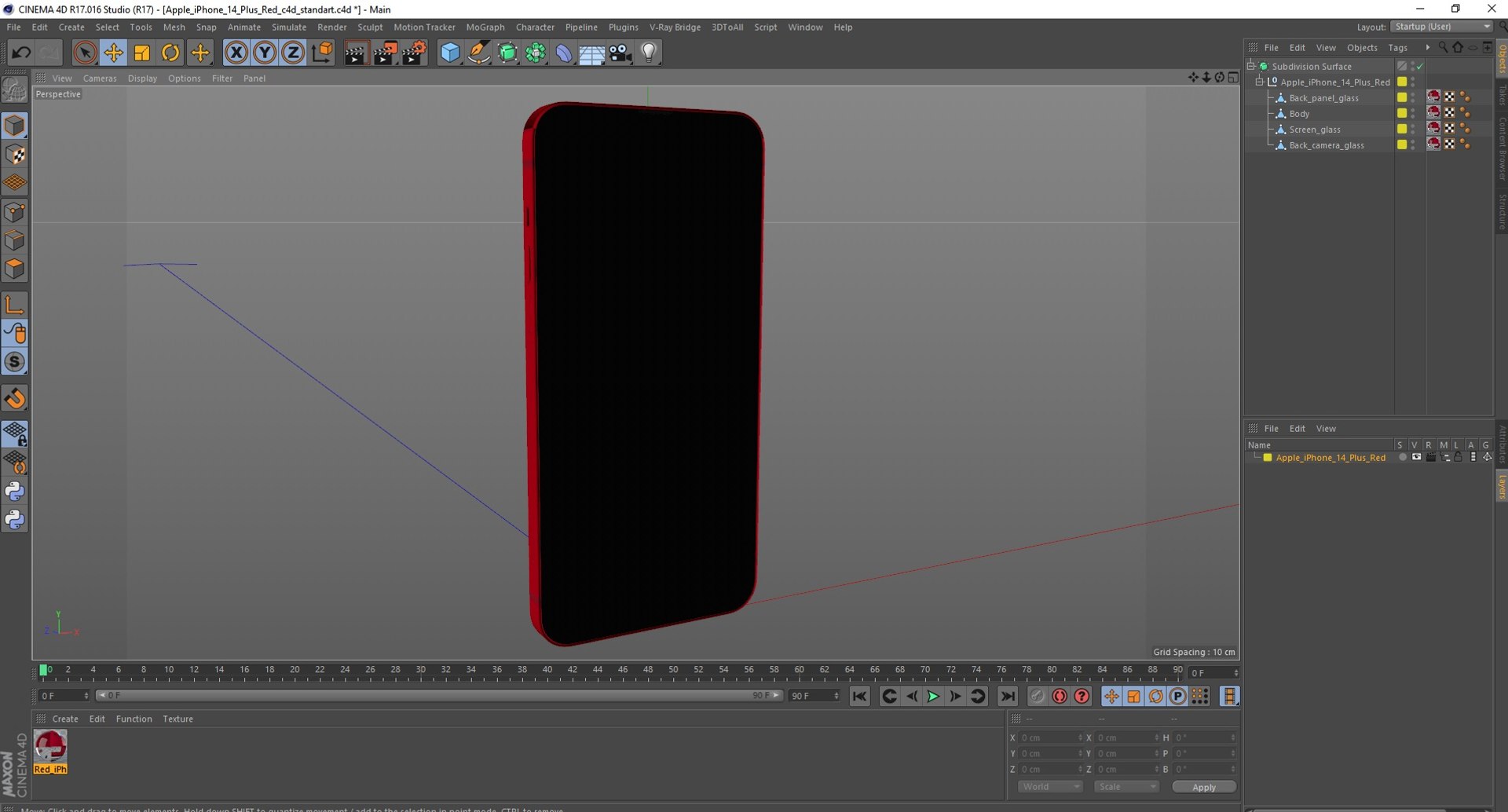
Task: Enable Points mode
Action: [x=15, y=212]
